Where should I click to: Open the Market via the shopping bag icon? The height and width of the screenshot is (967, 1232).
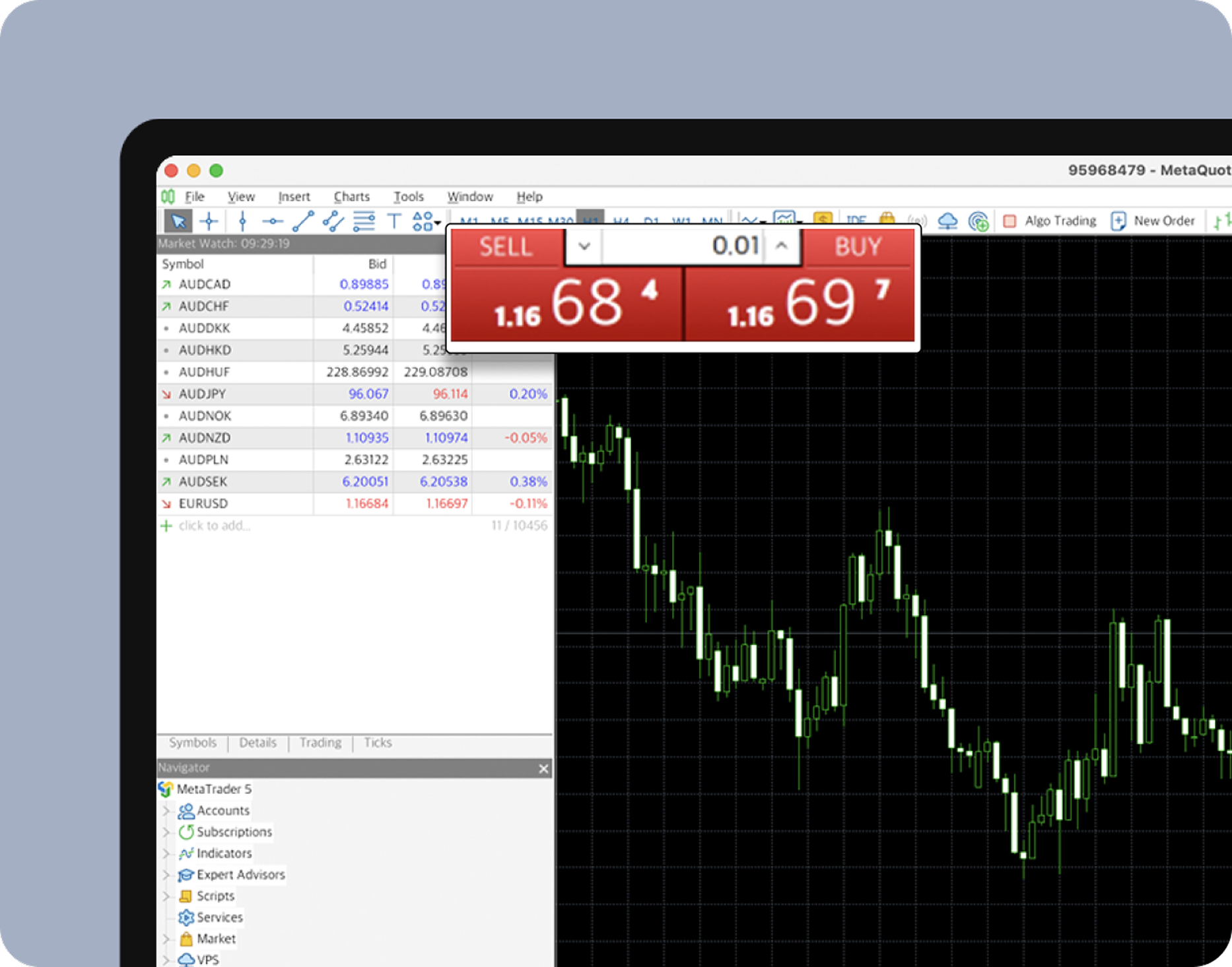point(888,221)
